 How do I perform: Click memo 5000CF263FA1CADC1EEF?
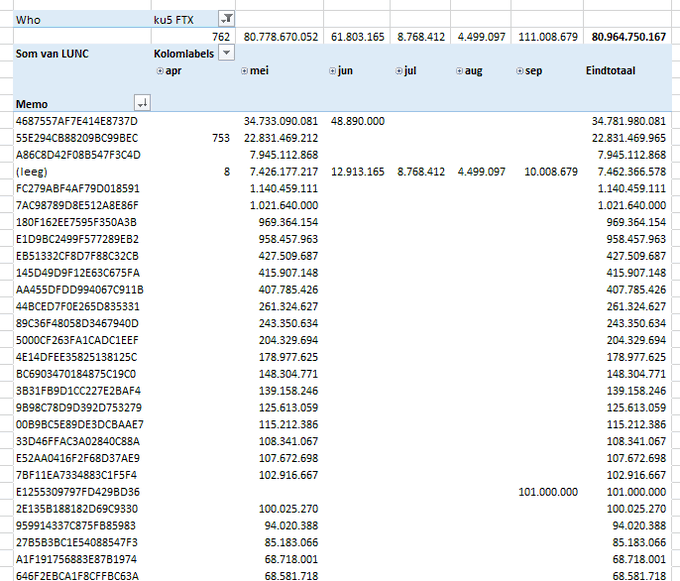pyautogui.click(x=77, y=340)
